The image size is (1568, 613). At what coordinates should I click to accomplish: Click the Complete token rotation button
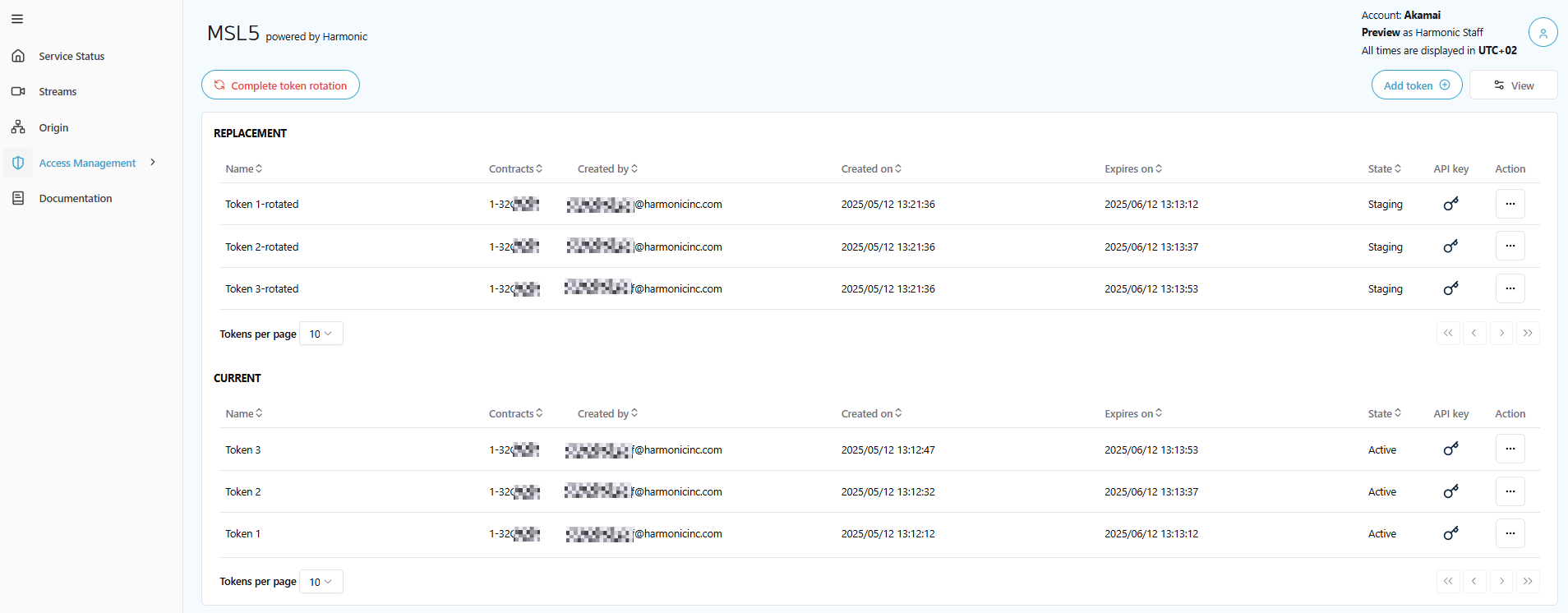pos(280,85)
